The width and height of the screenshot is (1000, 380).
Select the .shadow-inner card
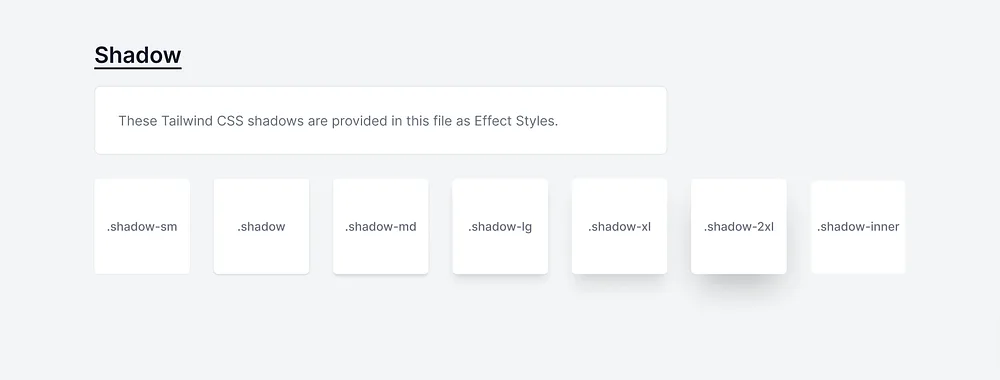pyautogui.click(x=858, y=226)
